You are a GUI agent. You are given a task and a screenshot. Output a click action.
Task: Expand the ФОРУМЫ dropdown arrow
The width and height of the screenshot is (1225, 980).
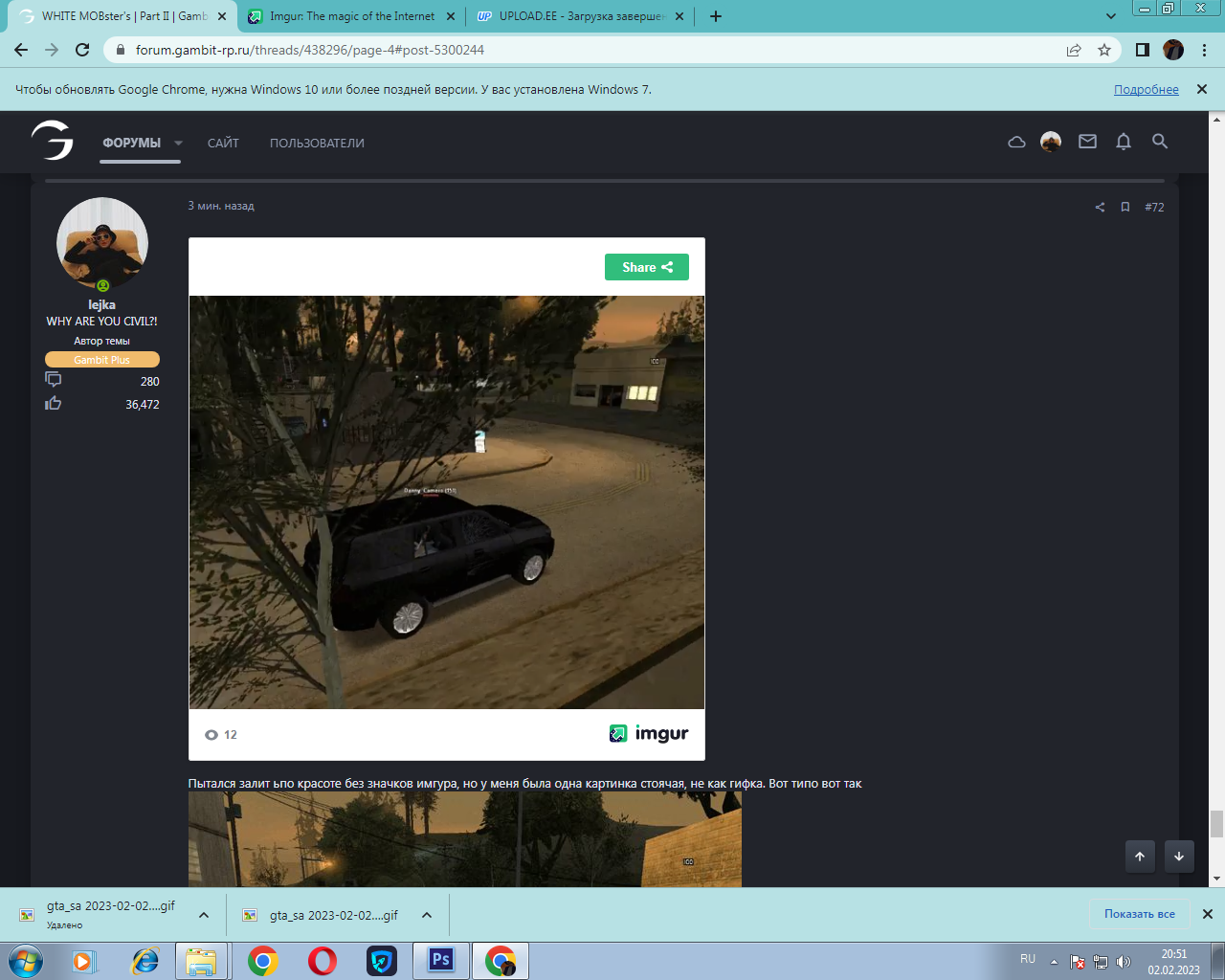tap(178, 143)
